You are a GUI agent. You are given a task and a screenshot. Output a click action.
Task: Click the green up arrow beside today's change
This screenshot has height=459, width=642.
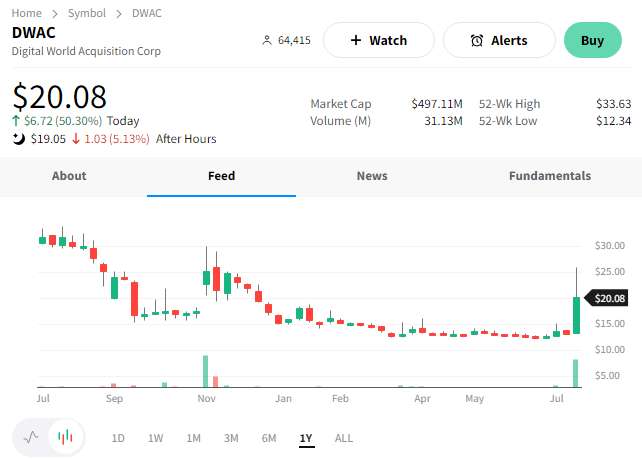[x=16, y=121]
